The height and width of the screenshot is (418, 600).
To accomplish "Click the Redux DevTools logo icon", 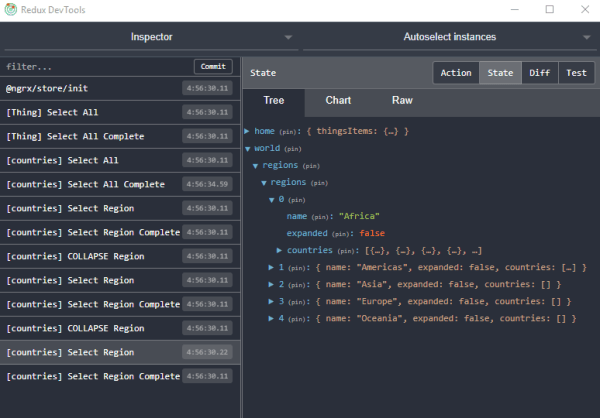I will pyautogui.click(x=11, y=9).
